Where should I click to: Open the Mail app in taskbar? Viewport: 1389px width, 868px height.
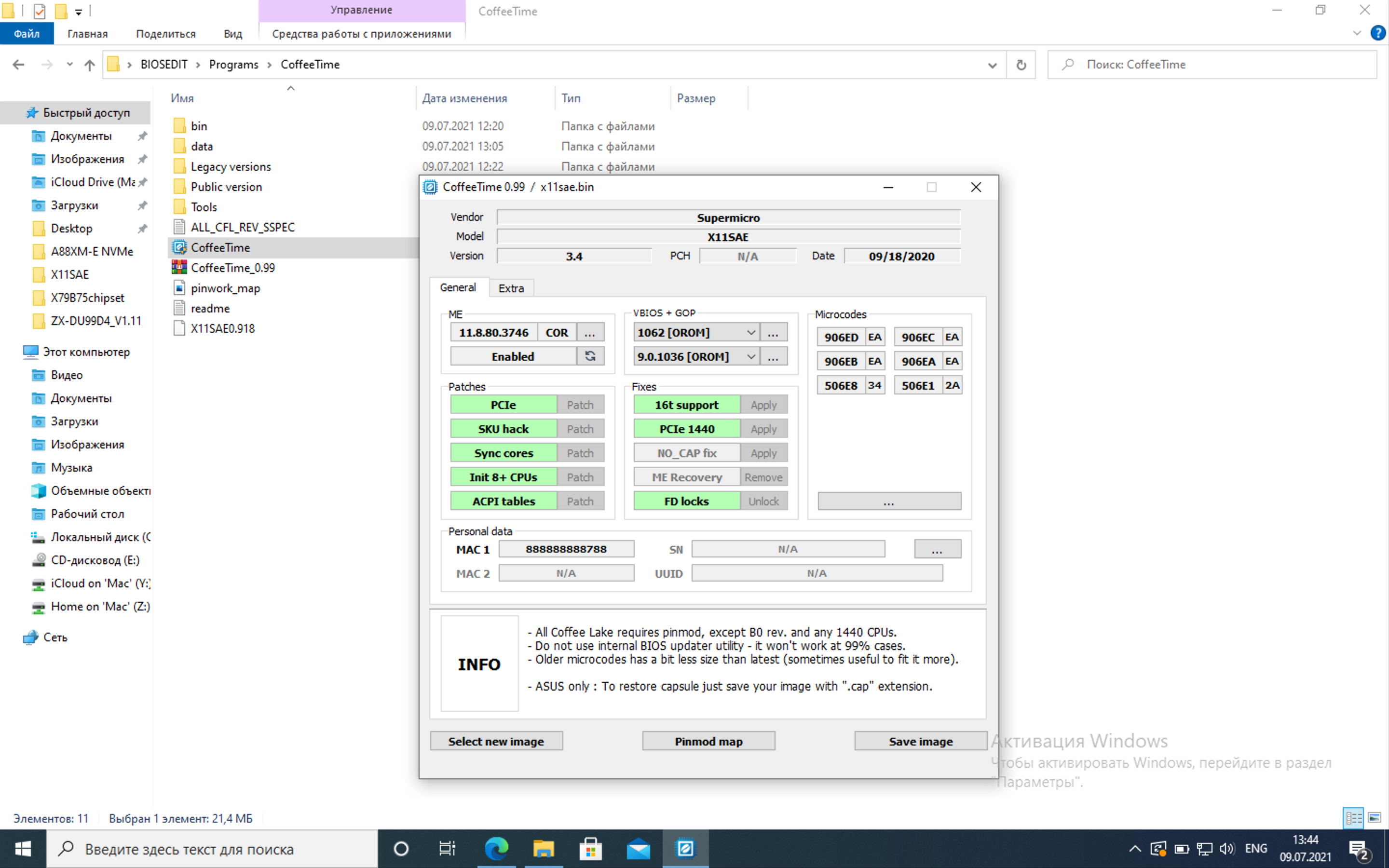click(x=638, y=849)
